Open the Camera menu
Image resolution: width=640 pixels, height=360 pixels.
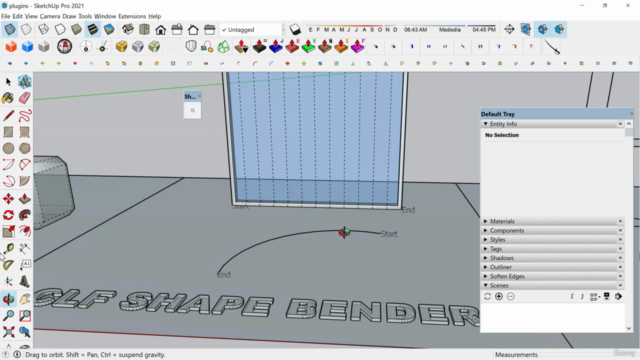(50, 16)
